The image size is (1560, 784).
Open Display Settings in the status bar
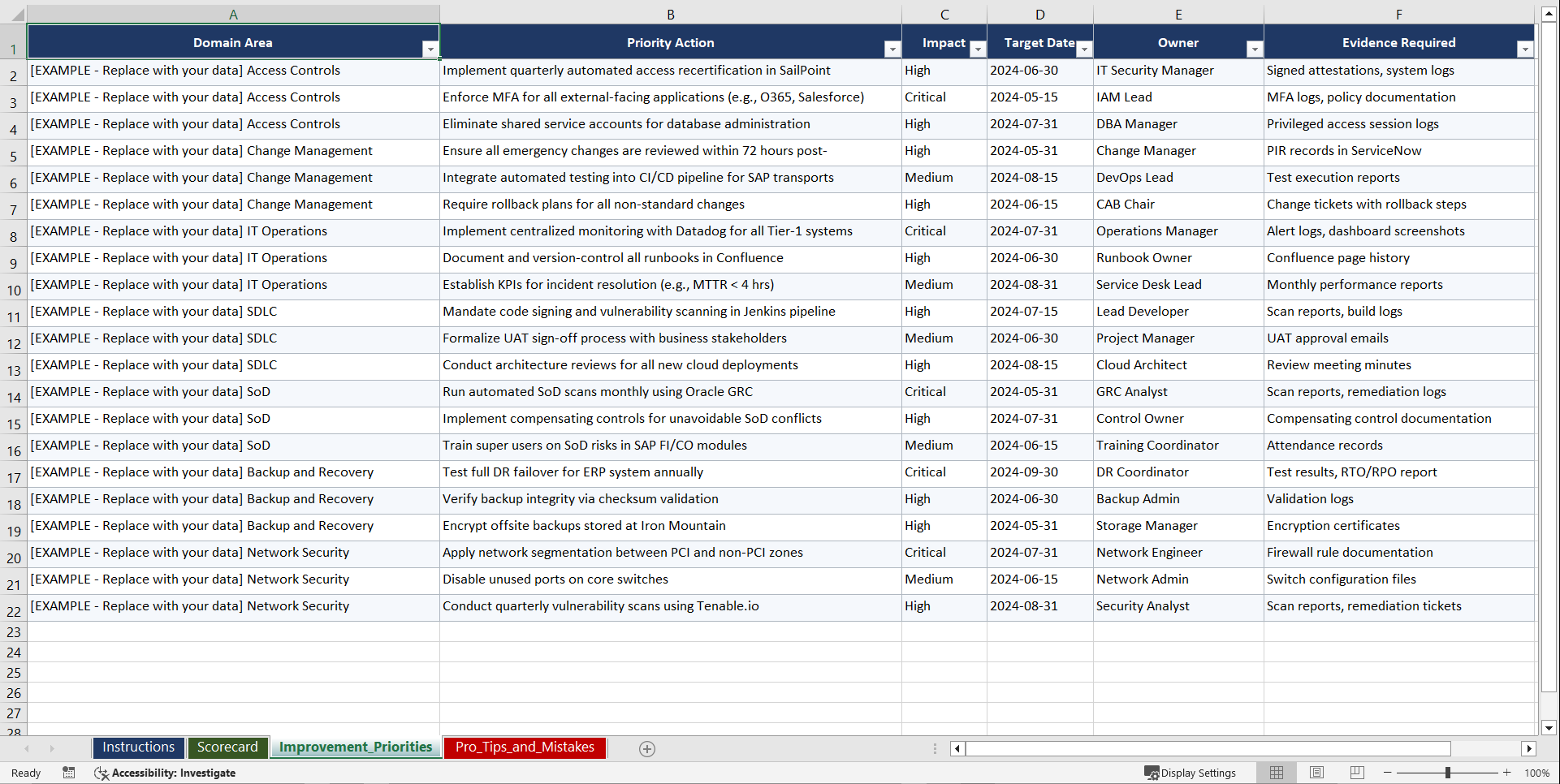(1191, 773)
